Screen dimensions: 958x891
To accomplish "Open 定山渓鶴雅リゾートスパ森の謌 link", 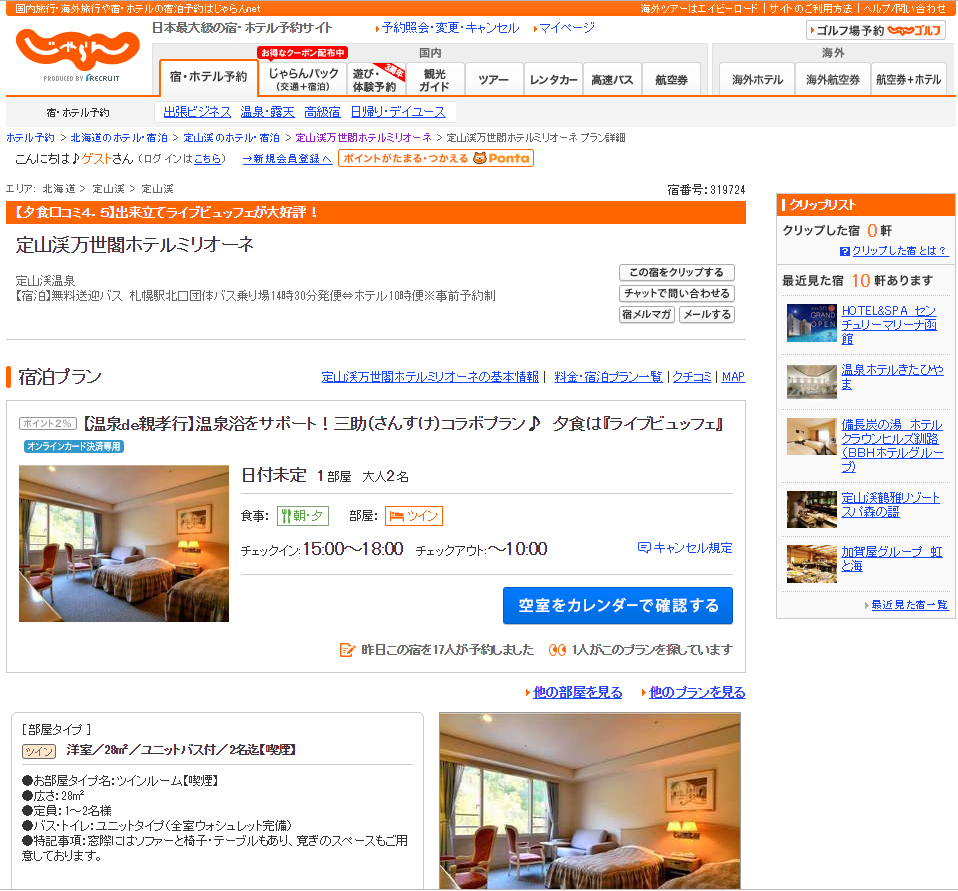I will click(x=891, y=505).
